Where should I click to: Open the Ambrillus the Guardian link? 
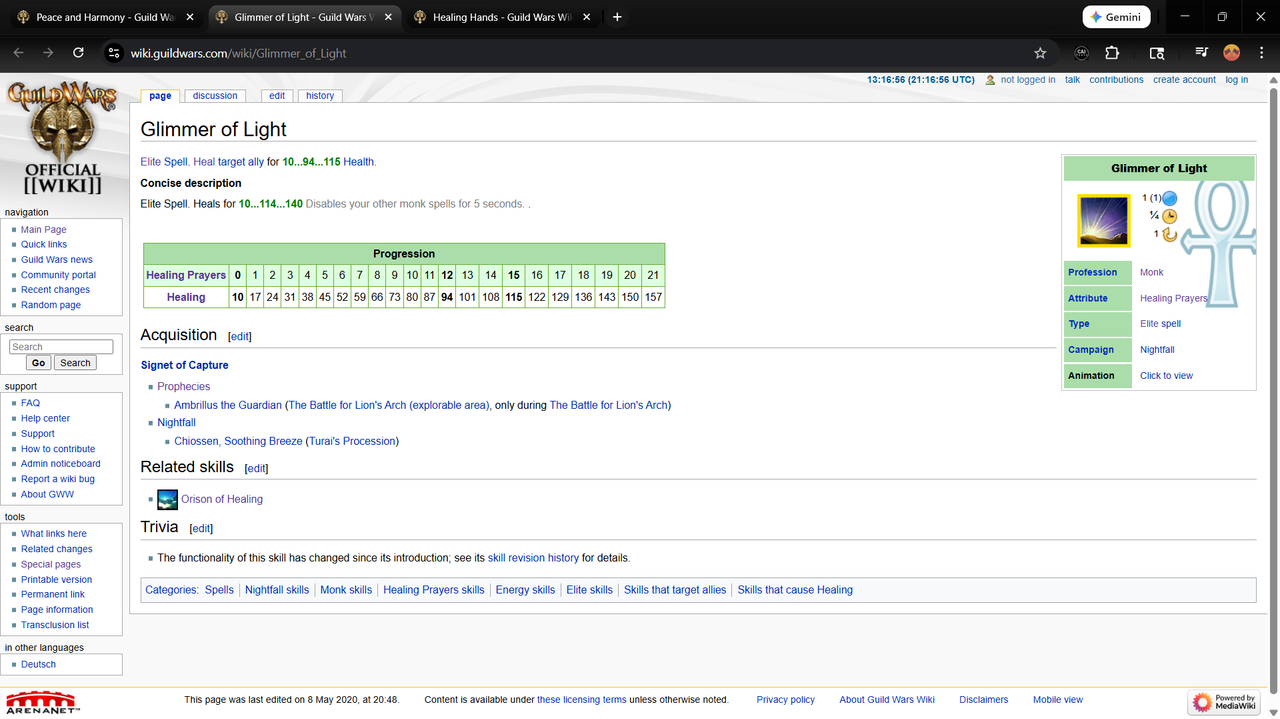pyautogui.click(x=228, y=405)
